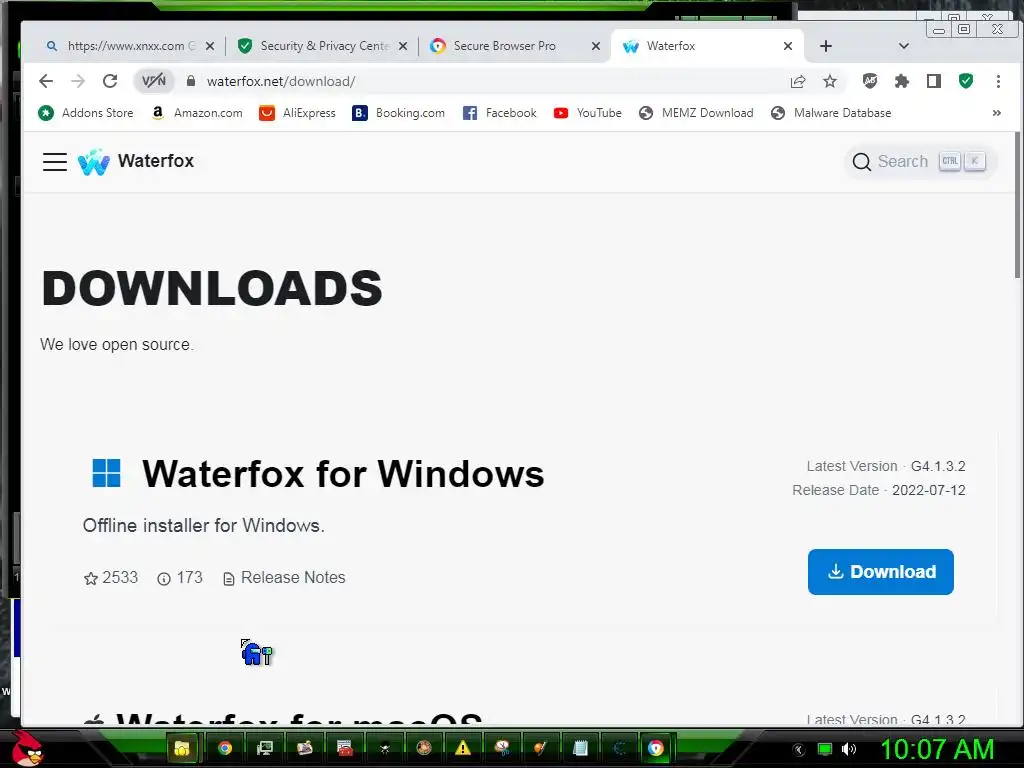Viewport: 1024px width, 768px height.
Task: Click the Angry Birds start button
Action: [x=26, y=748]
